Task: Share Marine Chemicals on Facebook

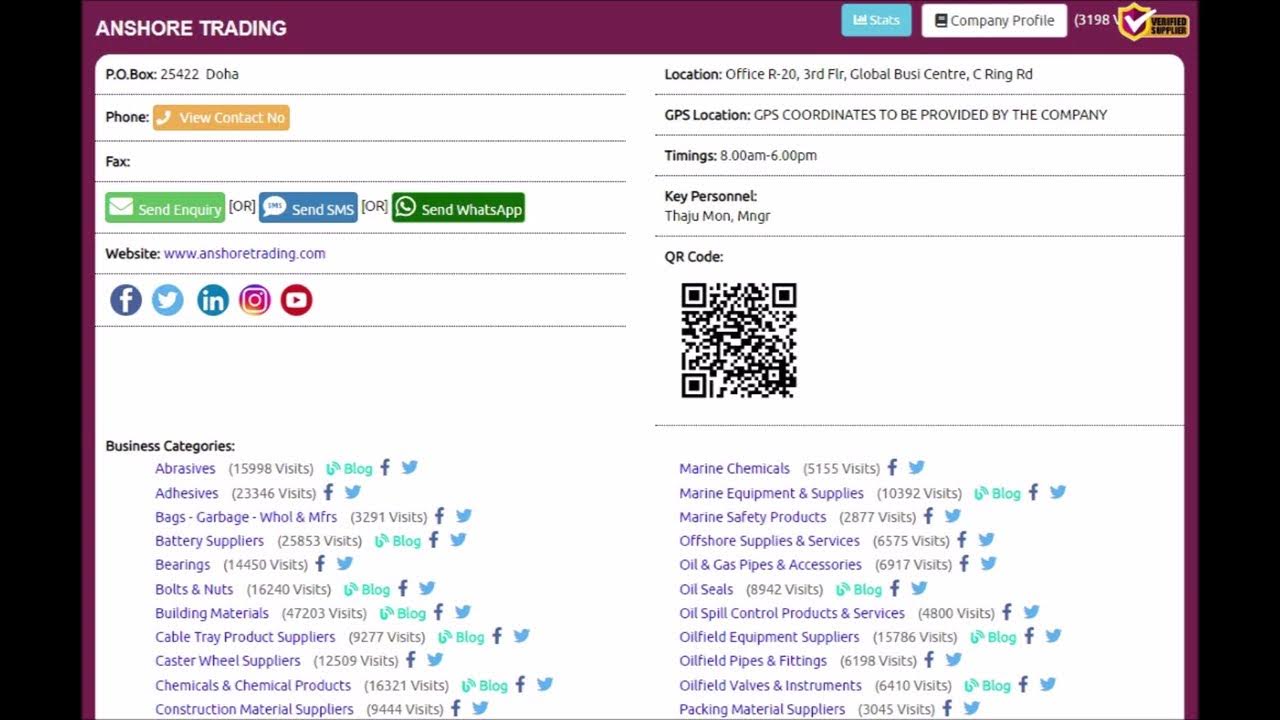Action: (892, 467)
